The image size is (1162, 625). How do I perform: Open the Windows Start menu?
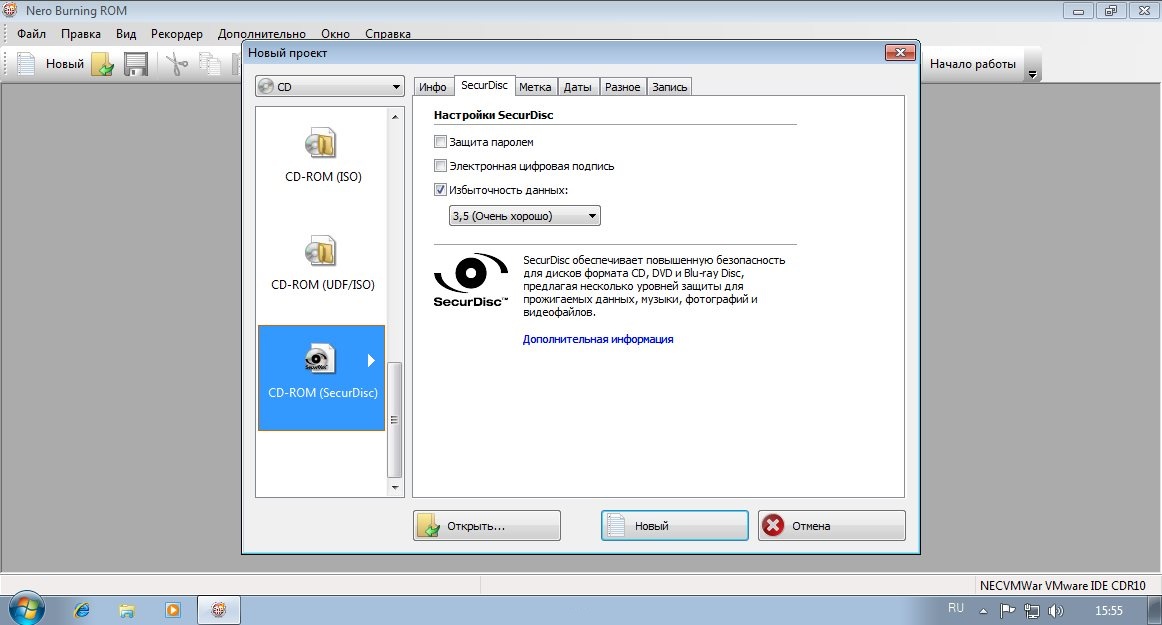pyautogui.click(x=26, y=609)
